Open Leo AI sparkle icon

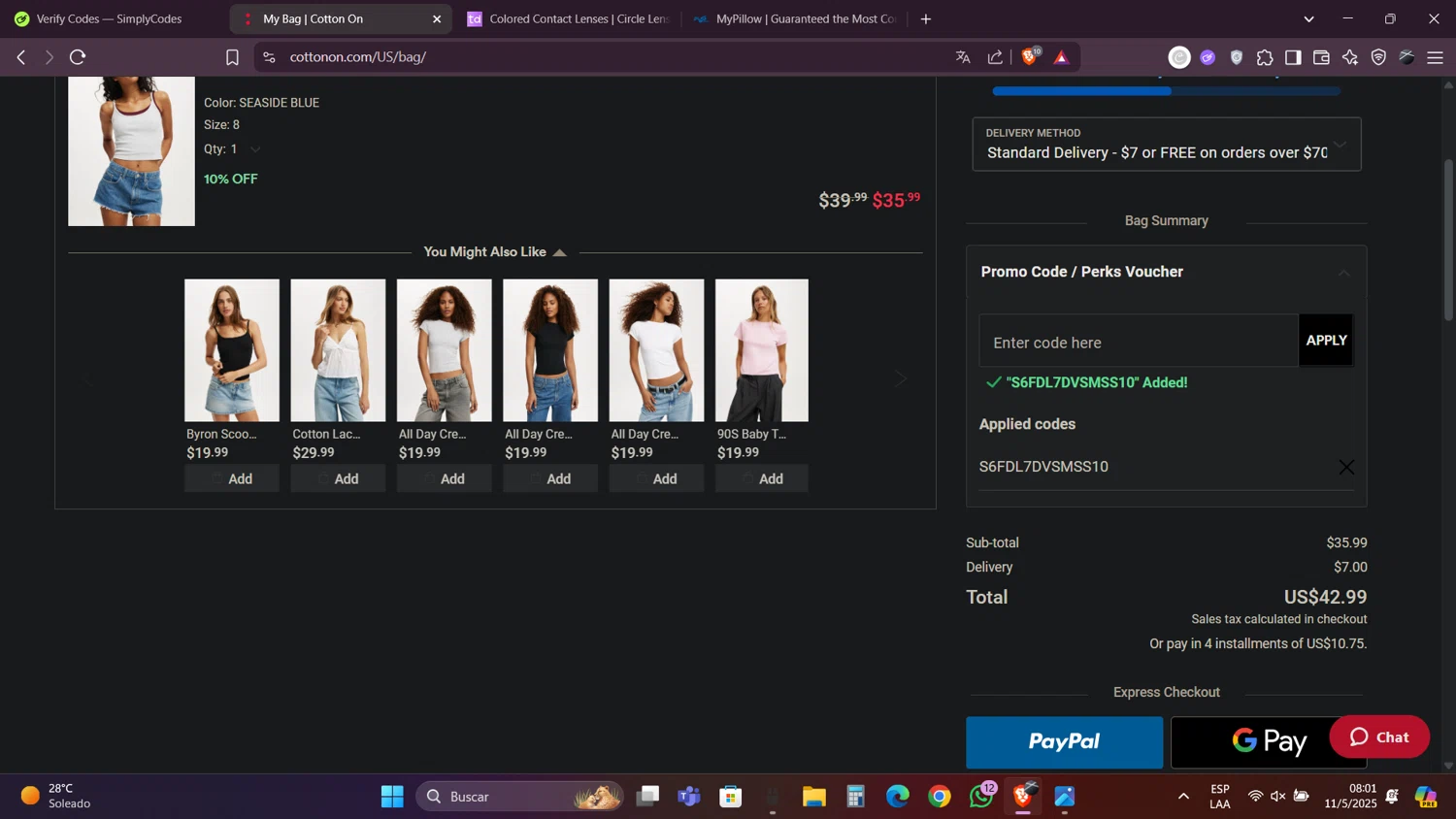[x=1350, y=57]
